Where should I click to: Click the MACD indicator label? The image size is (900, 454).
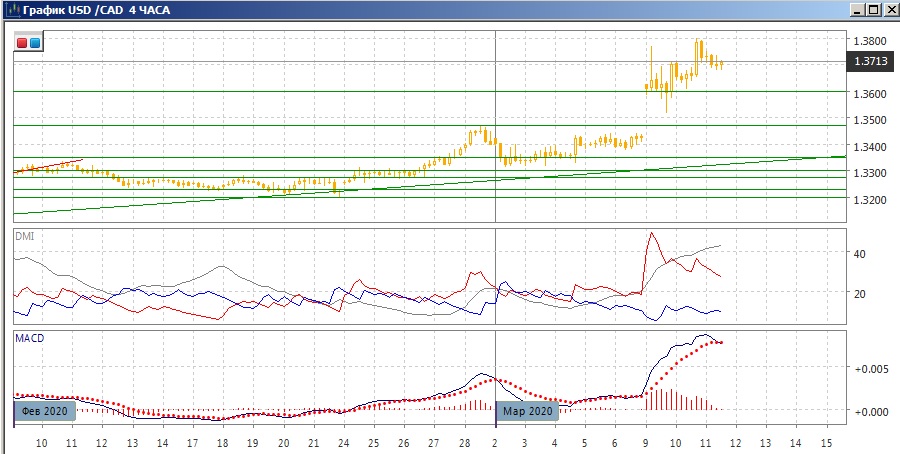pos(28,339)
